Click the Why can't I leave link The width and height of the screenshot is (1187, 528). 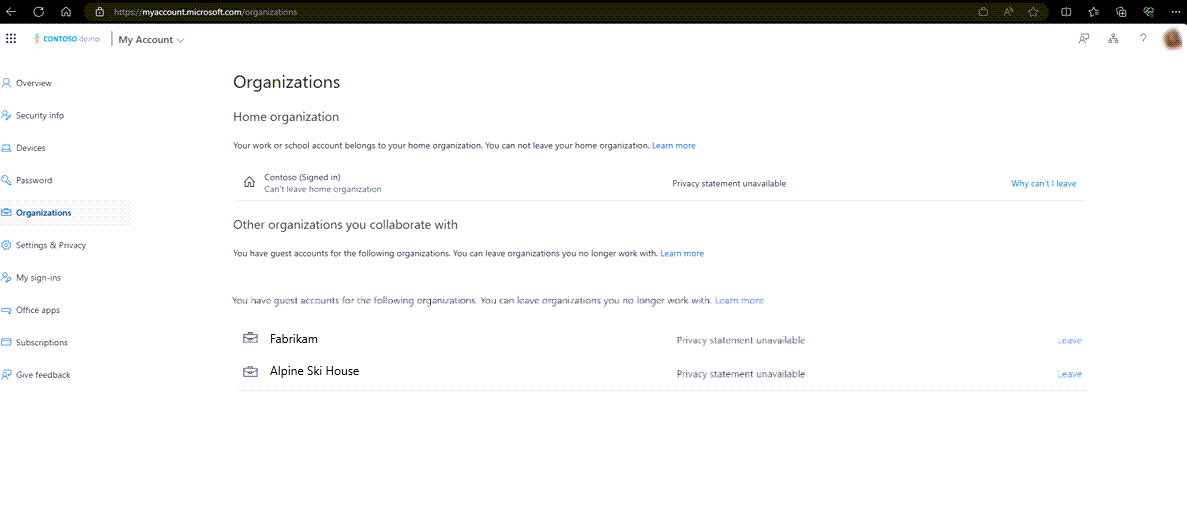tap(1043, 184)
